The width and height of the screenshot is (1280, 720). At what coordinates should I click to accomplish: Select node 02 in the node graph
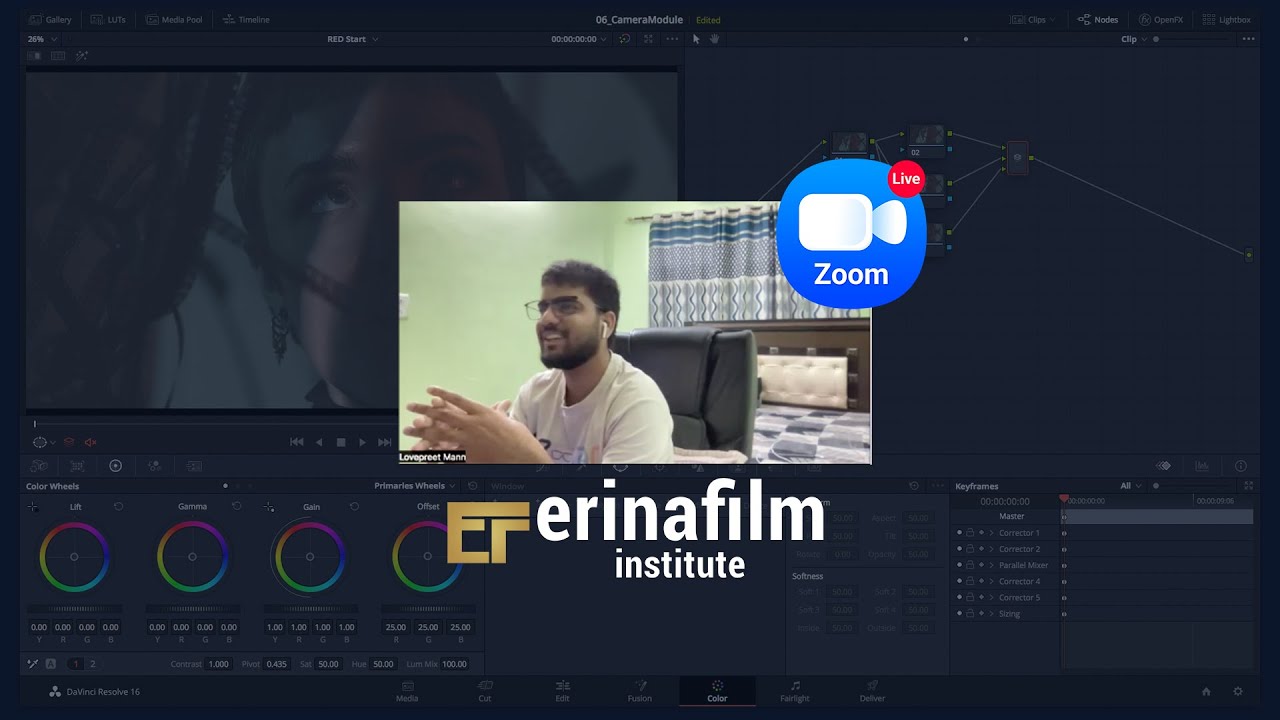[927, 140]
